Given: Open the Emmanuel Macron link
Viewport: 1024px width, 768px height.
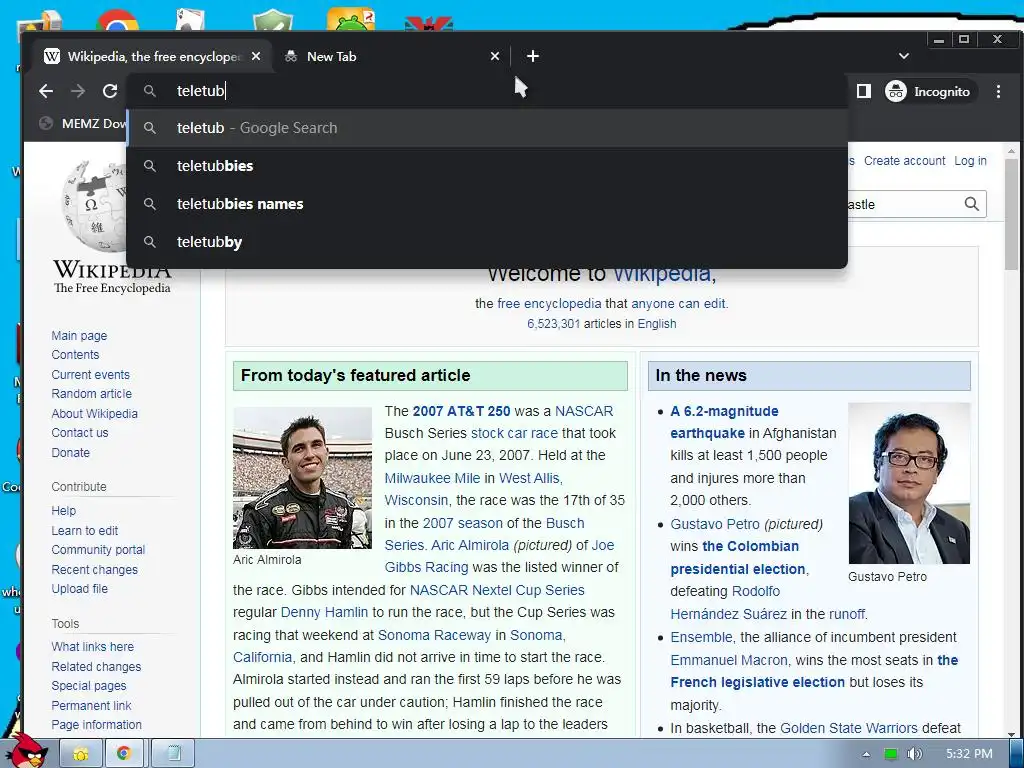Looking at the screenshot, I should click(729, 660).
